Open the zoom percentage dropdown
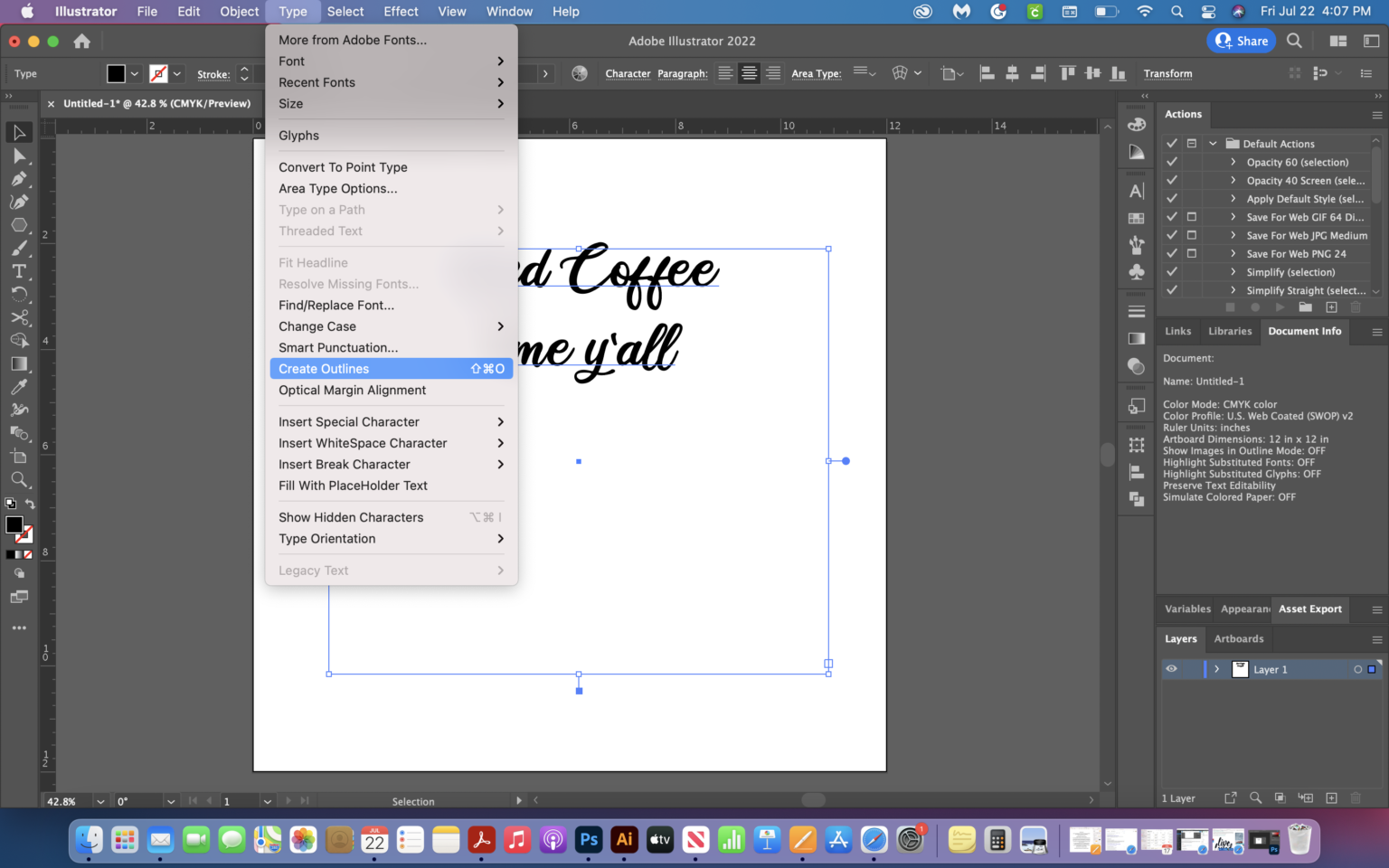Viewport: 1389px width, 868px height. click(99, 801)
